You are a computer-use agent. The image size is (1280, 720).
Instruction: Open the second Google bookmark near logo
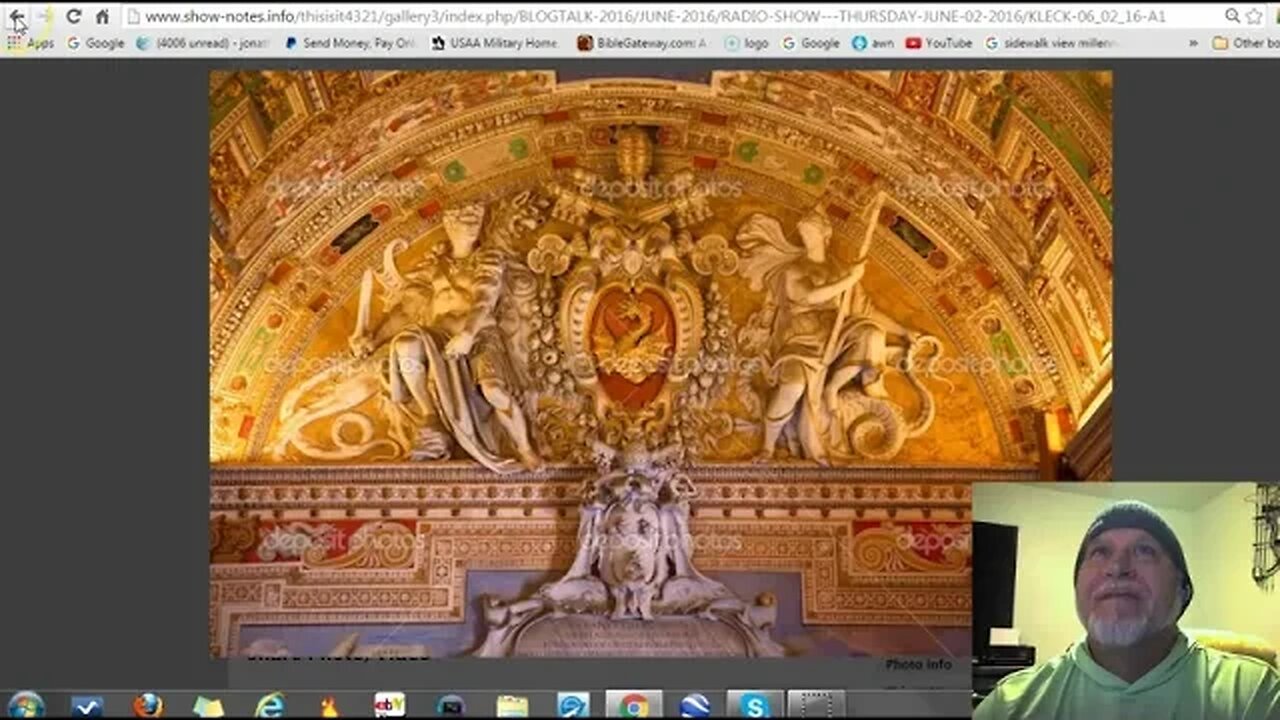point(810,43)
